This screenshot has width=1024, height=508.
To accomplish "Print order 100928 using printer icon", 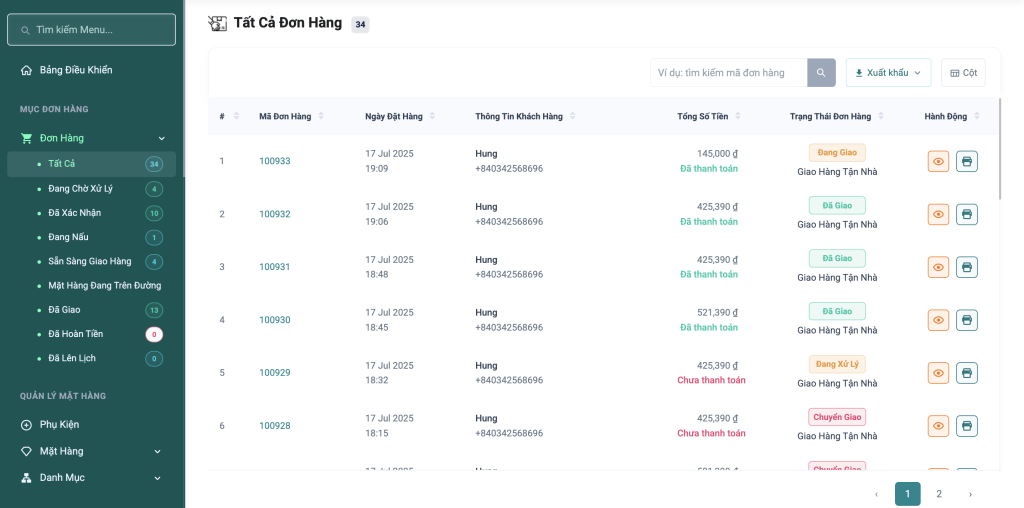I will [966, 426].
